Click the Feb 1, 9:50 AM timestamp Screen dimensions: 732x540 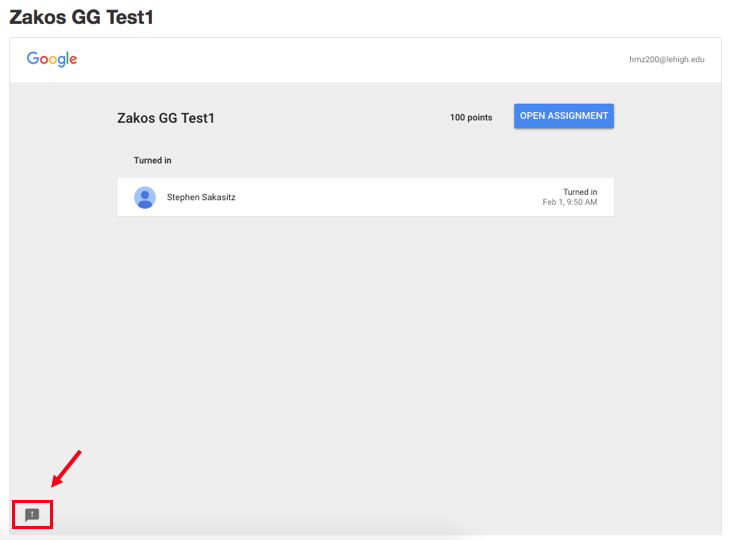pyautogui.click(x=570, y=202)
